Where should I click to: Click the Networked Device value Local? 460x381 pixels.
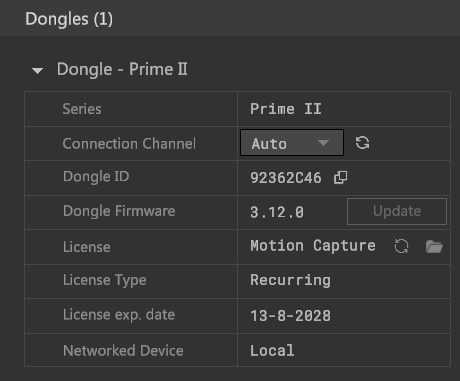pyautogui.click(x=272, y=350)
